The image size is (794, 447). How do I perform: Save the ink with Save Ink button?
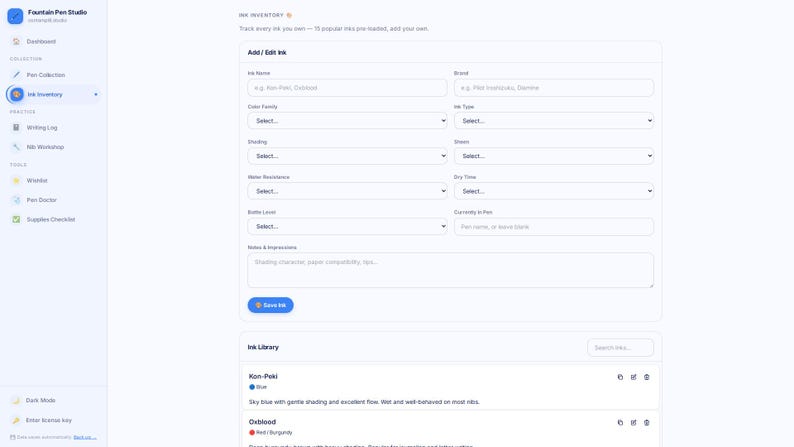point(270,305)
